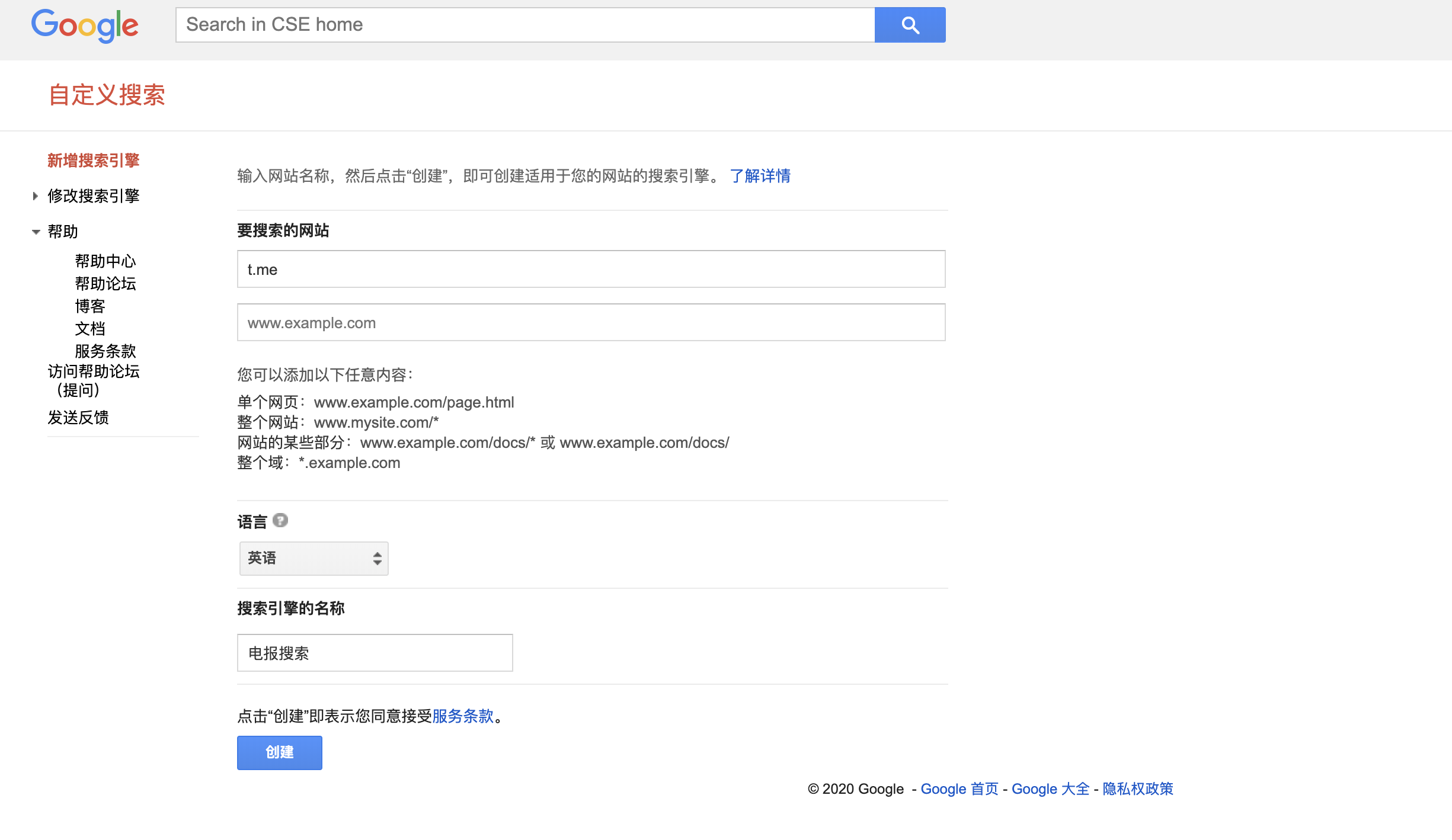Image resolution: width=1452 pixels, height=840 pixels.
Task: Open 帮助中心 in the sidebar
Action: point(105,261)
